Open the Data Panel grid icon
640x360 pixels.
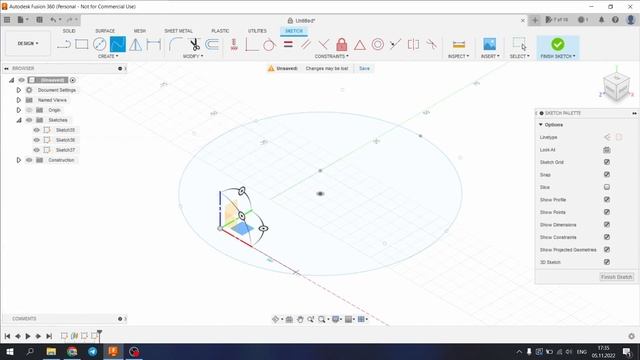point(7,20)
